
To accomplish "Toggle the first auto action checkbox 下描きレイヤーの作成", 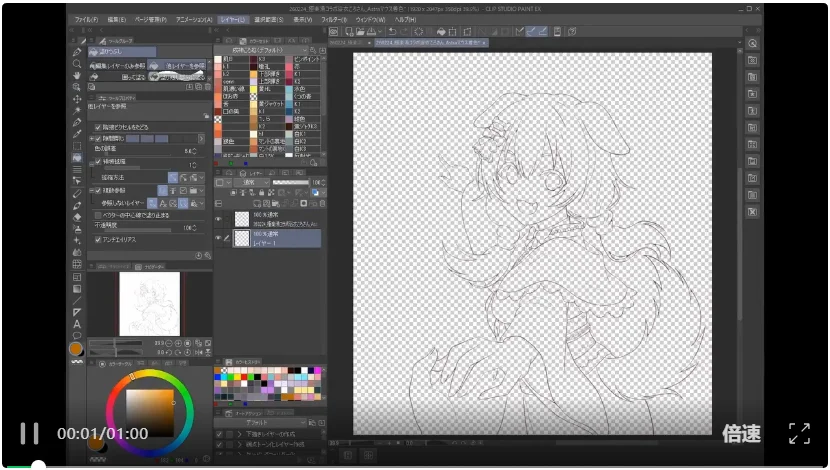I will (219, 434).
